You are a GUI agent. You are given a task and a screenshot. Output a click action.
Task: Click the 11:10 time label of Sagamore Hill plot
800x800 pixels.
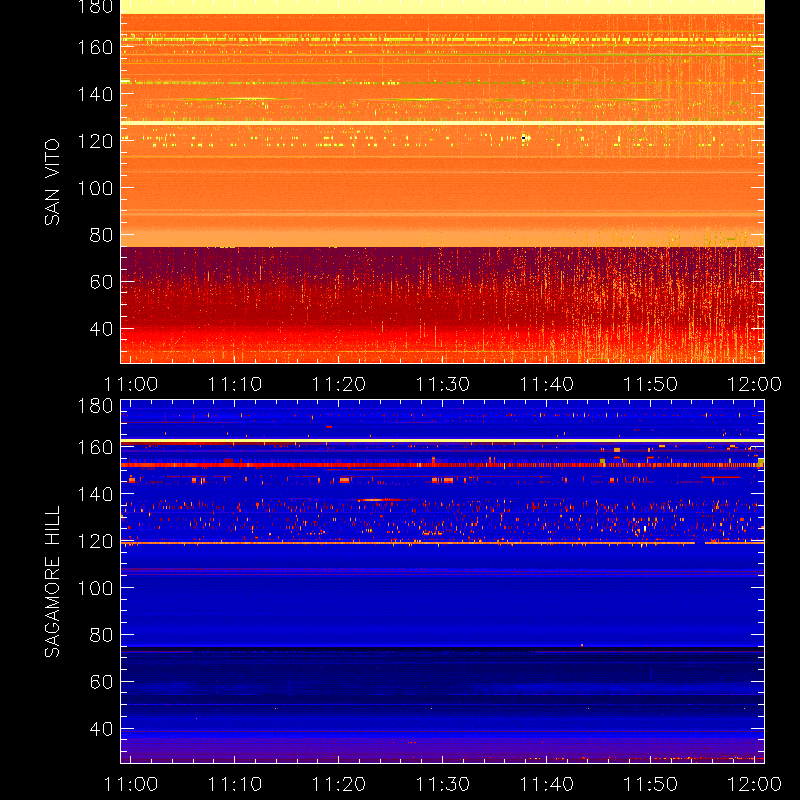235,784
